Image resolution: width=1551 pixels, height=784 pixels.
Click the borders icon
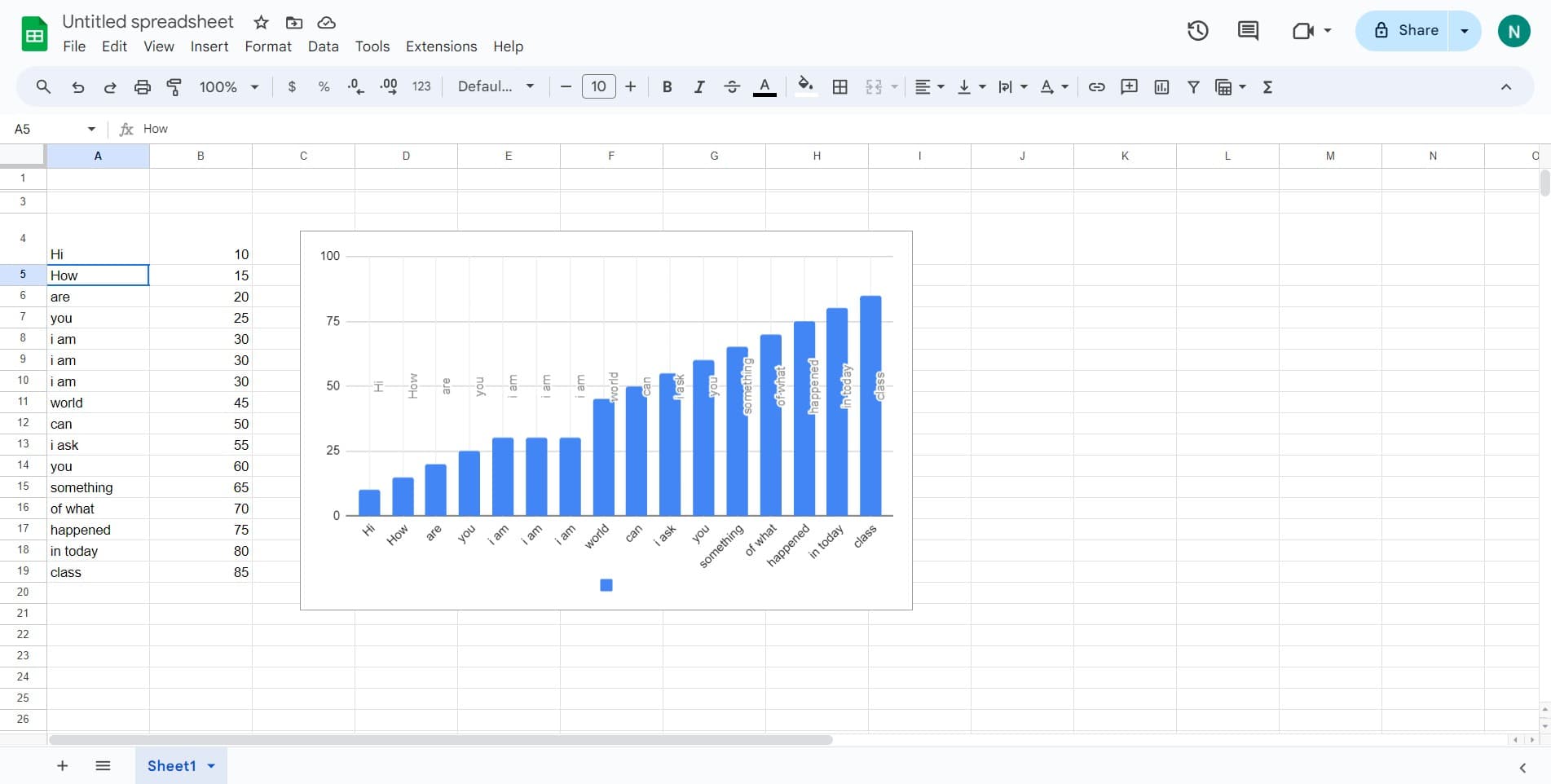tap(840, 86)
